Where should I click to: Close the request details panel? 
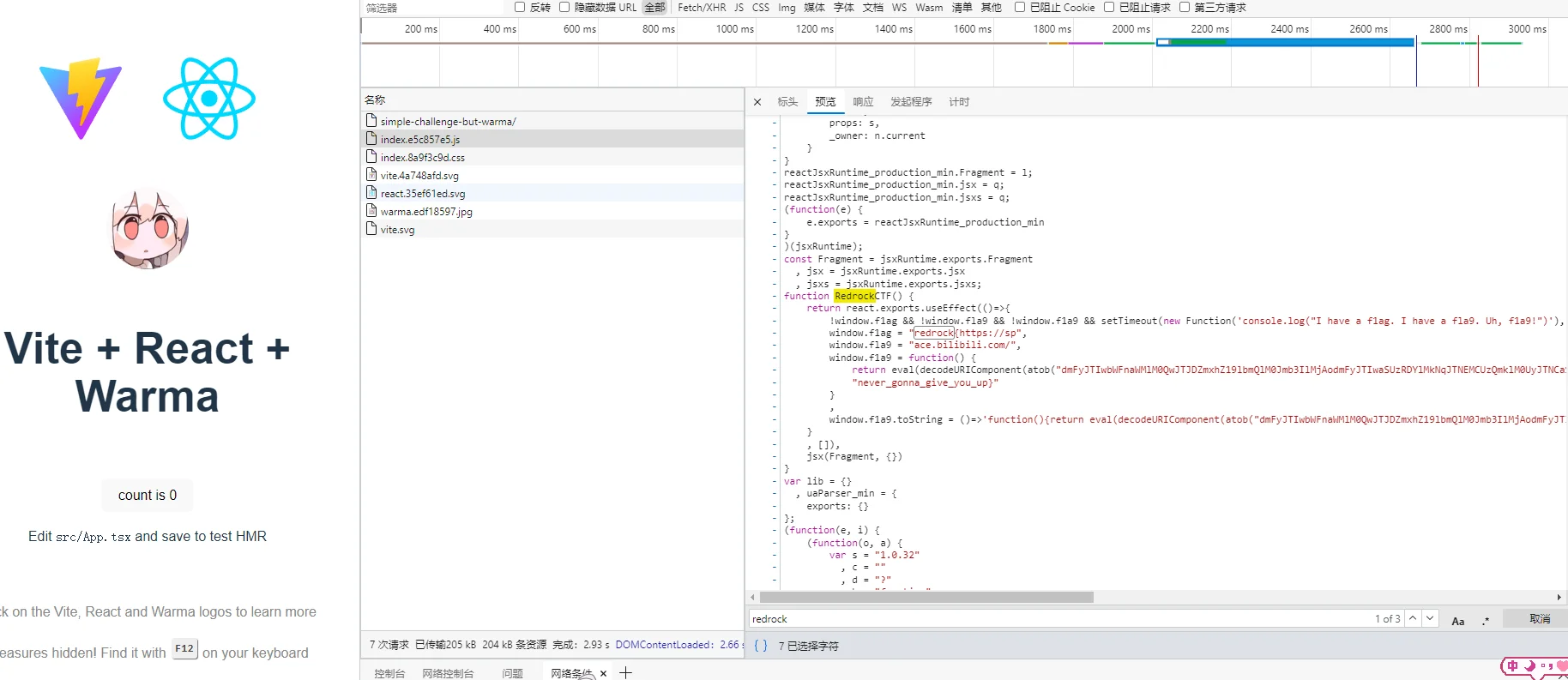757,102
